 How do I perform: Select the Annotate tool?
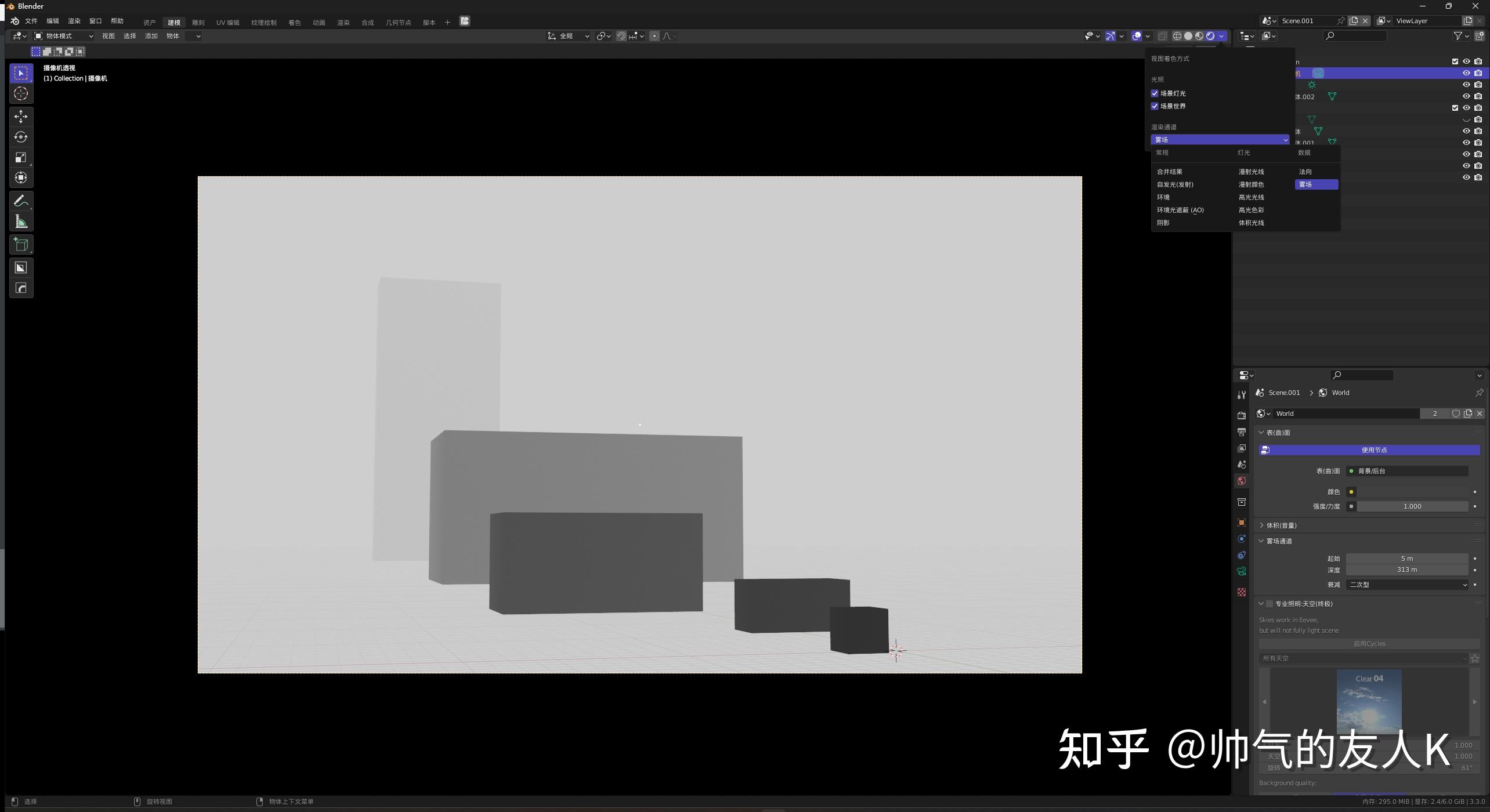21,201
